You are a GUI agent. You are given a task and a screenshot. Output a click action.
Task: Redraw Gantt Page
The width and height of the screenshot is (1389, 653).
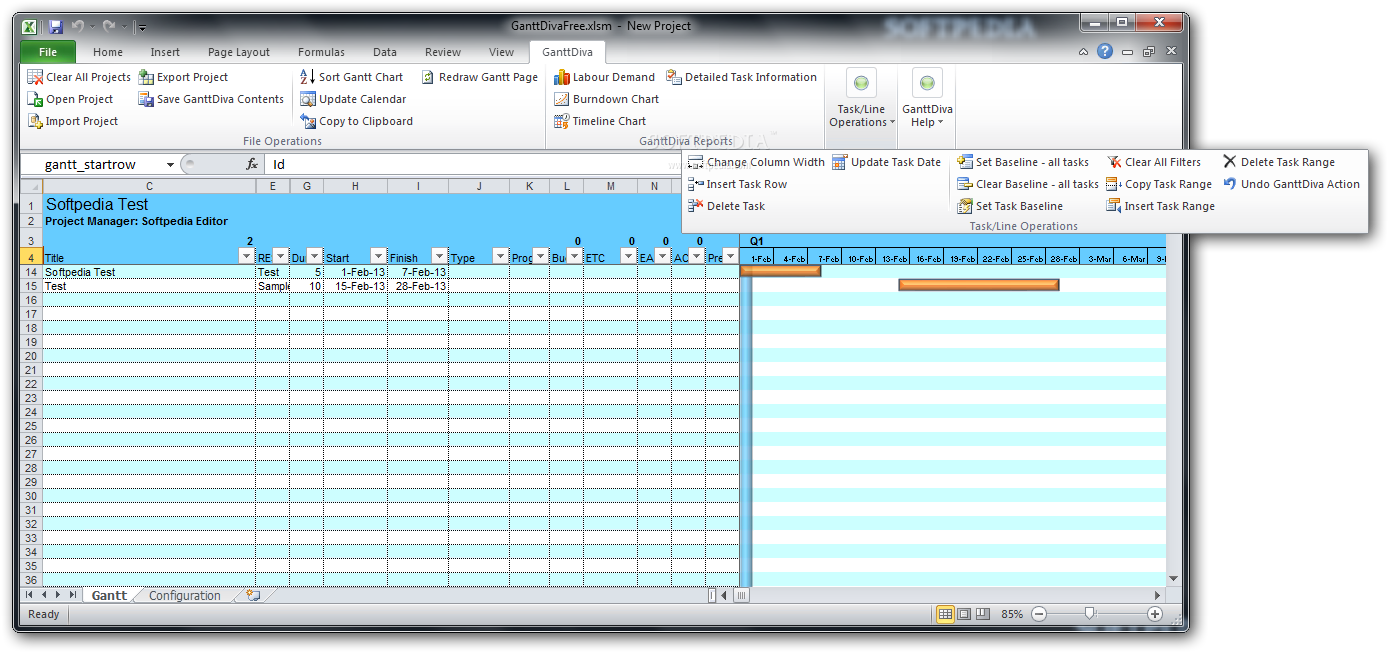(x=479, y=77)
